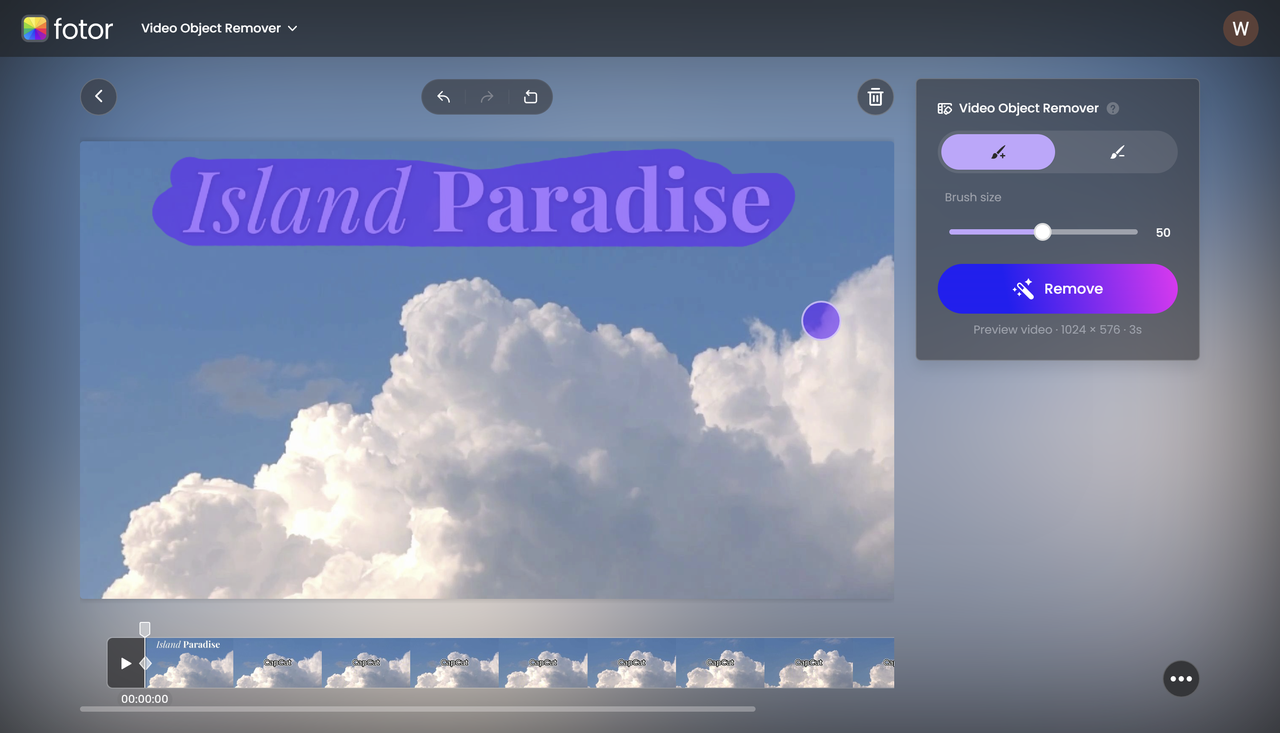Select the Eraser tool in the panel
The width and height of the screenshot is (1280, 733).
click(x=1117, y=151)
